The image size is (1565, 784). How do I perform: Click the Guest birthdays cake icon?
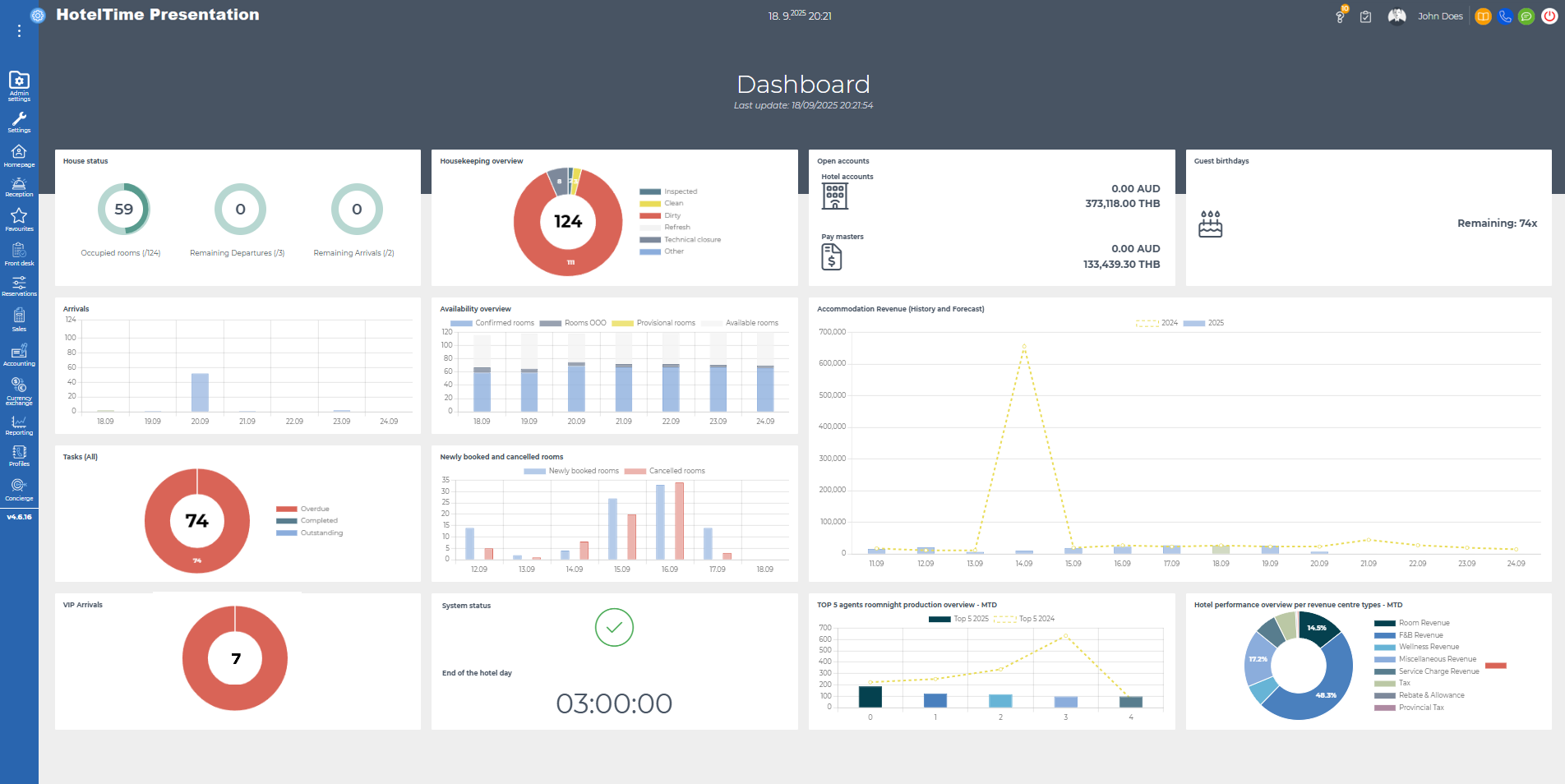(1210, 224)
